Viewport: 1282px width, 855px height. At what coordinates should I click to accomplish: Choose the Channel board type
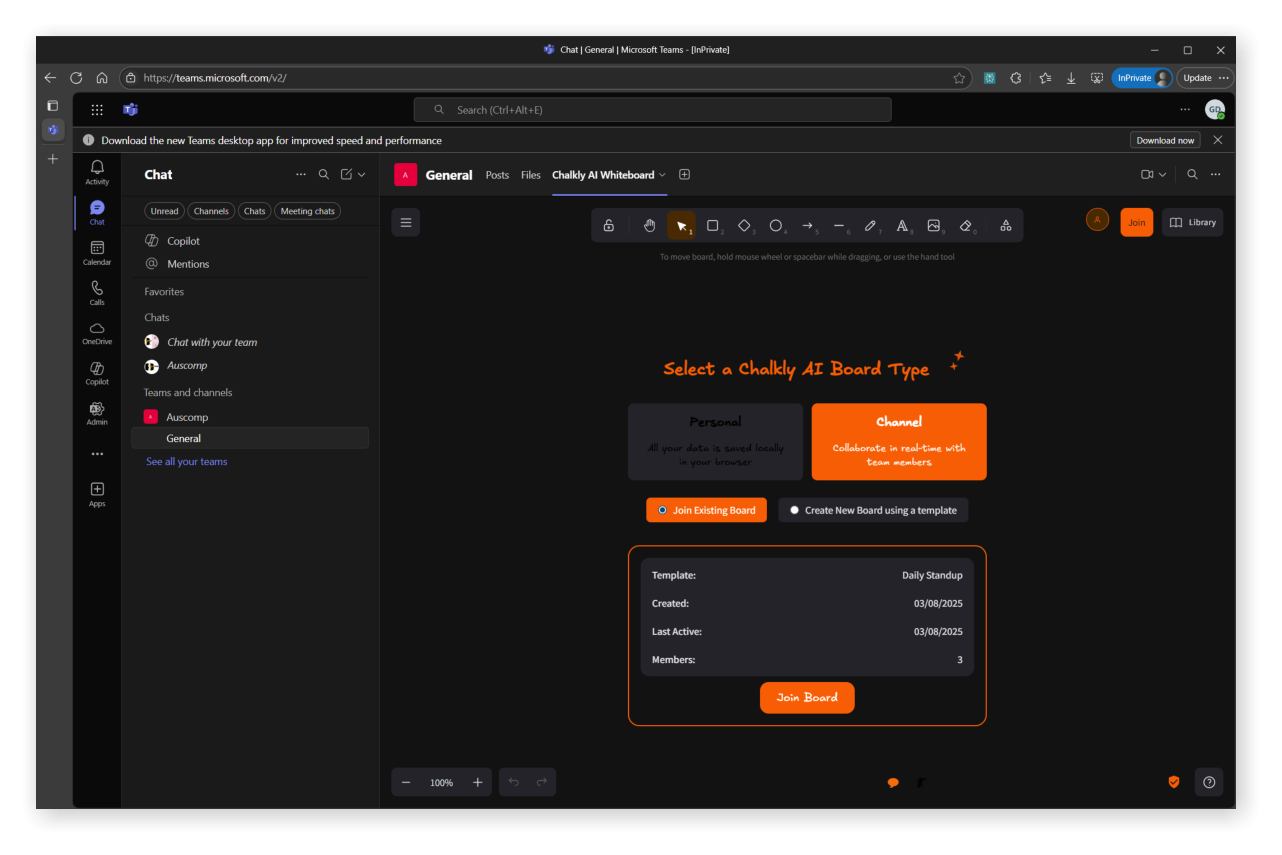(899, 442)
